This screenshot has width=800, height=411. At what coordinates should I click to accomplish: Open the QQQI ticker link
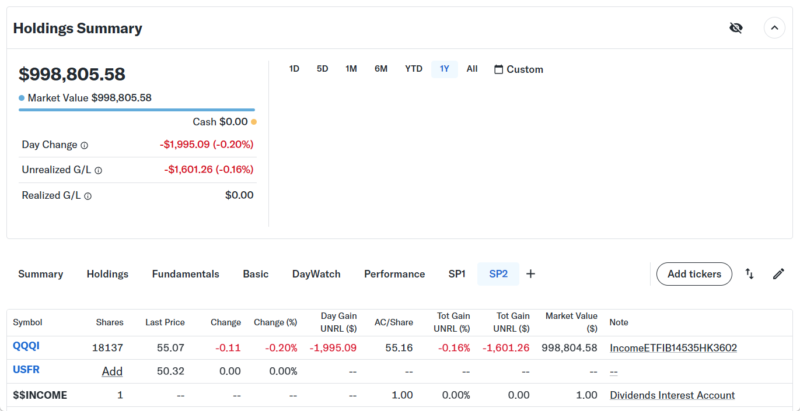pyautogui.click(x=26, y=346)
